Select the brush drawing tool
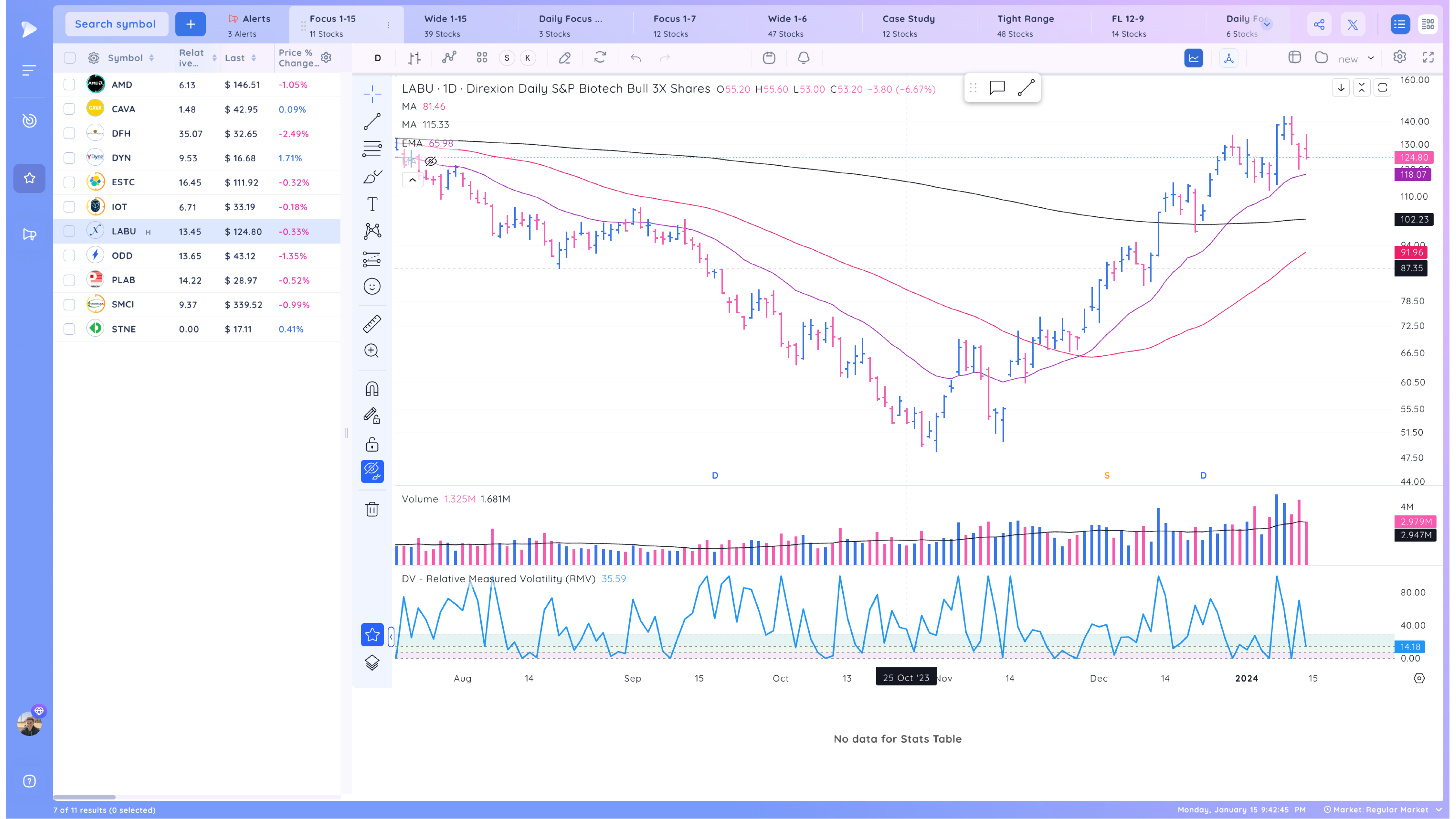 click(x=372, y=177)
